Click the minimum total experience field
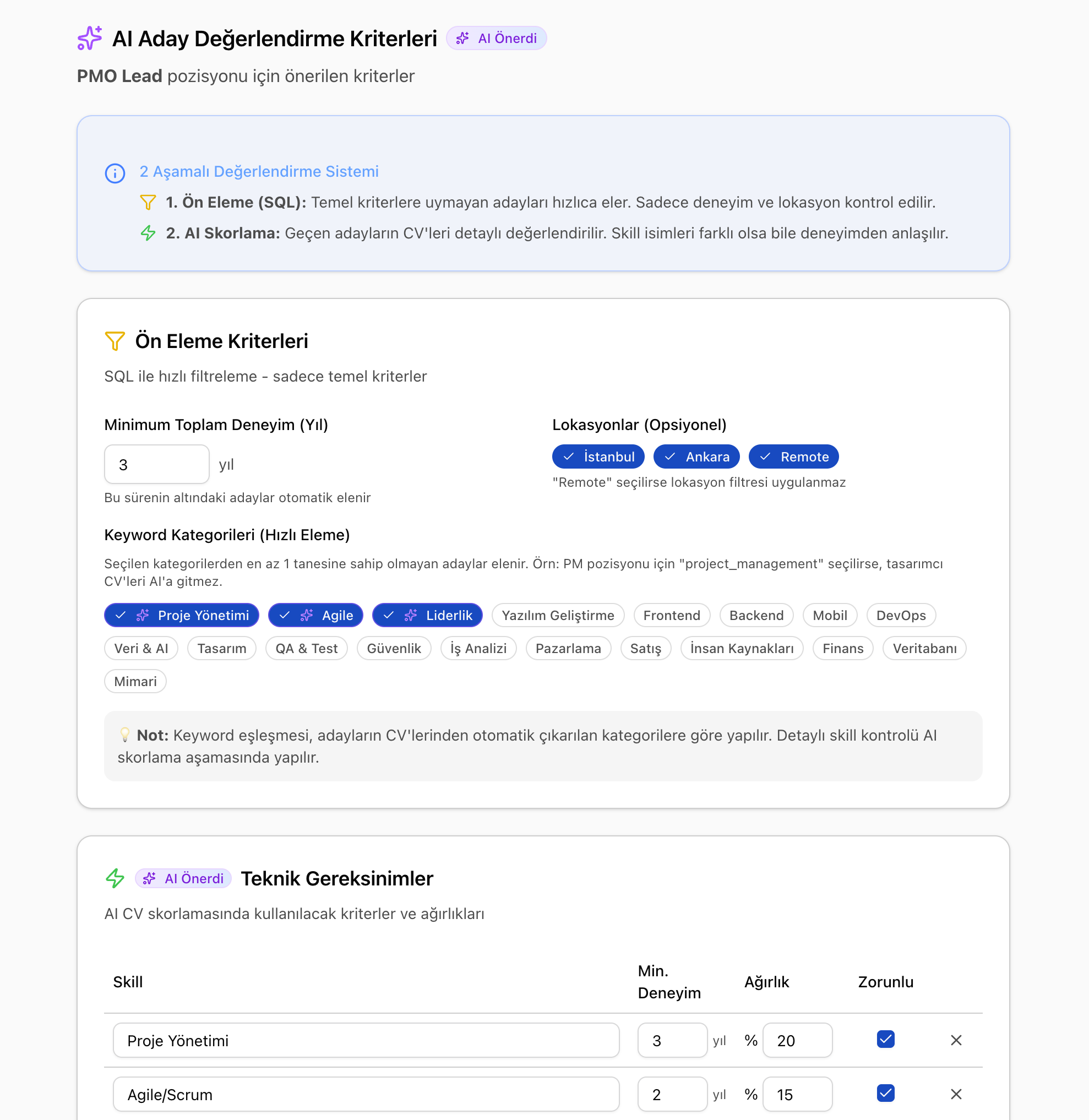Viewport: 1089px width, 1120px height. (x=156, y=464)
